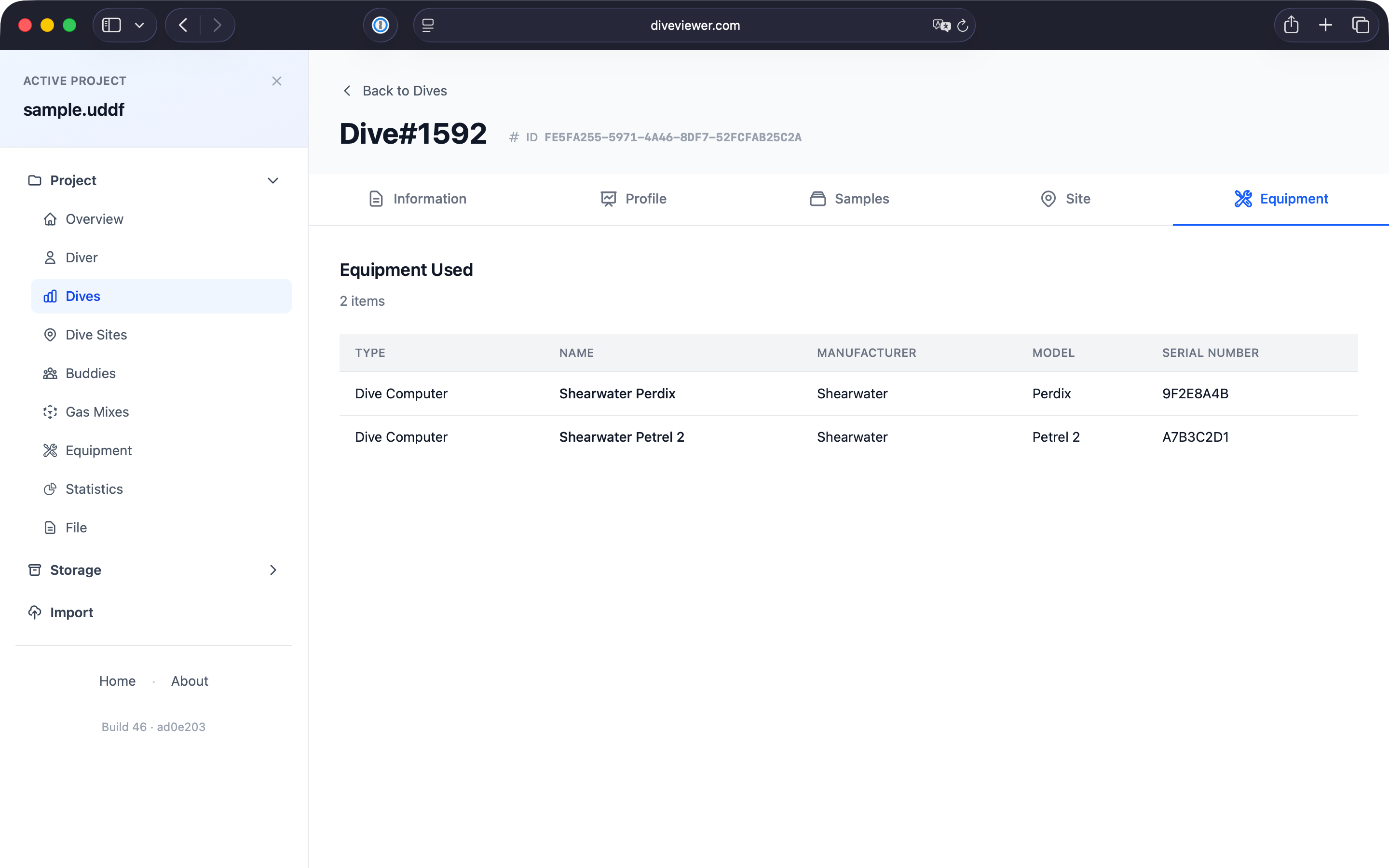Click the Safari share icon
Image resolution: width=1389 pixels, height=868 pixels.
point(1291,25)
